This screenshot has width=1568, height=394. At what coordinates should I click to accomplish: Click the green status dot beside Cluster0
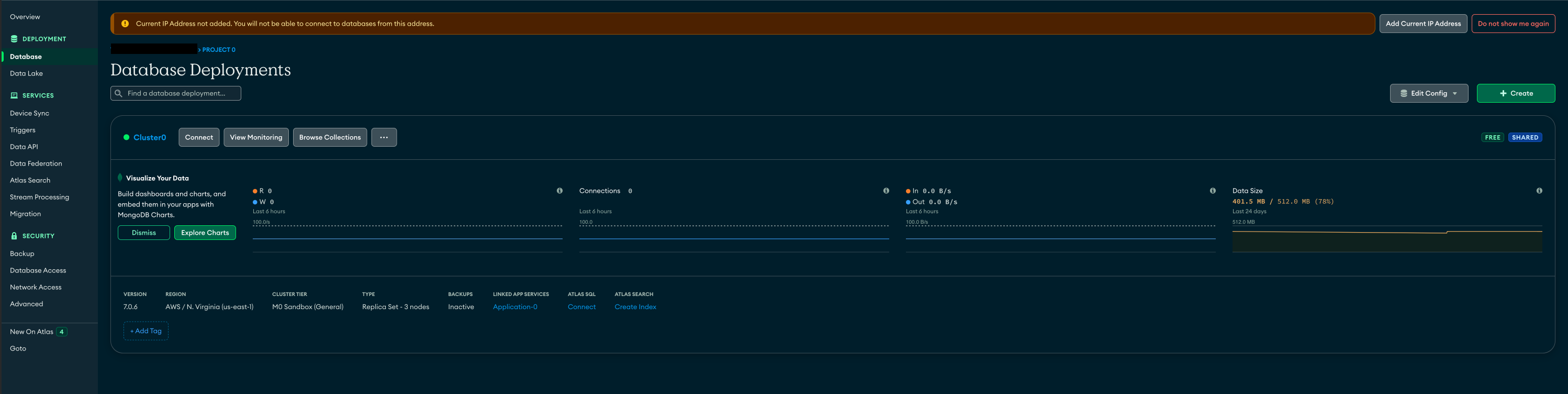[x=127, y=138]
